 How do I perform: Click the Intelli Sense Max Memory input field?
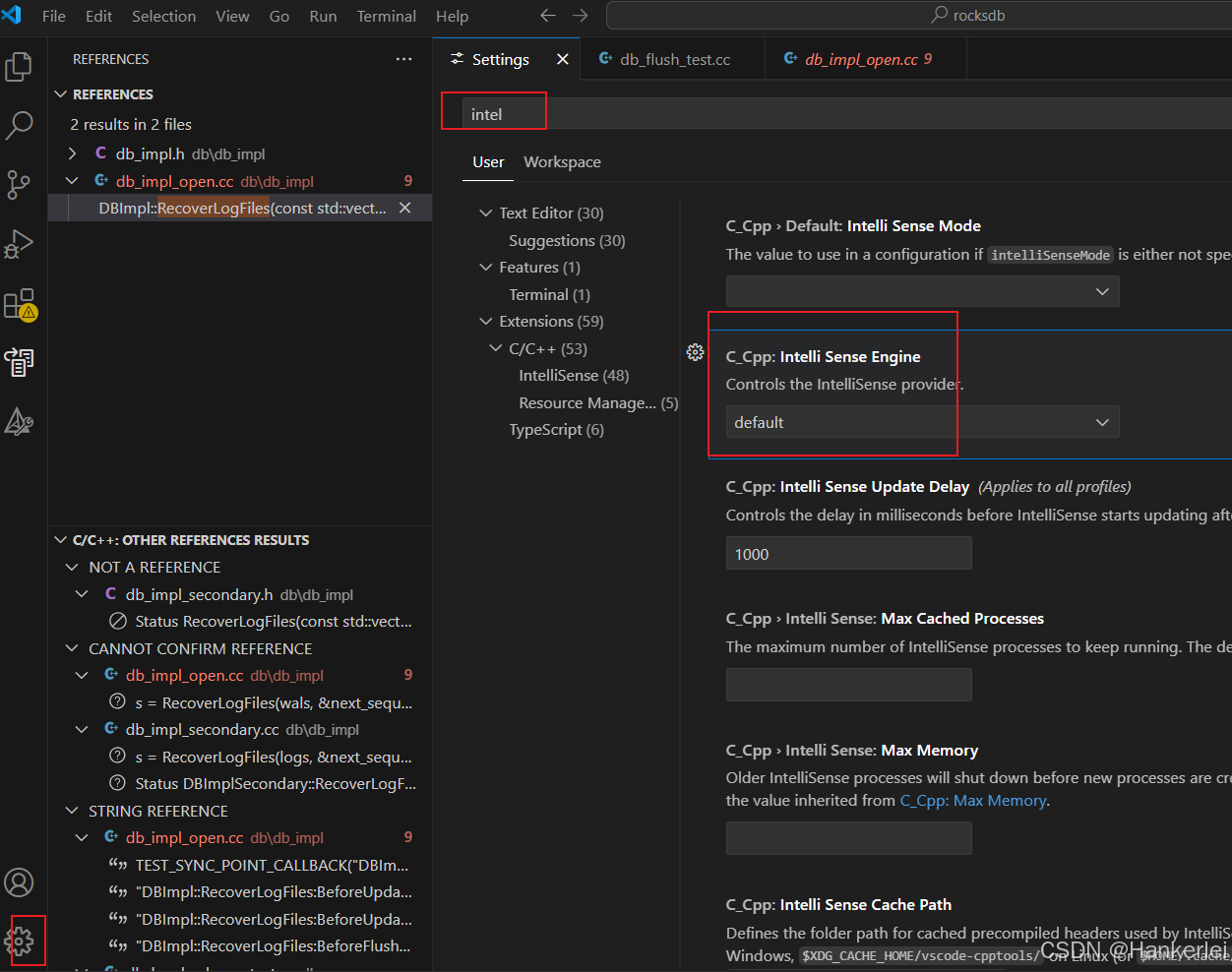[x=848, y=838]
